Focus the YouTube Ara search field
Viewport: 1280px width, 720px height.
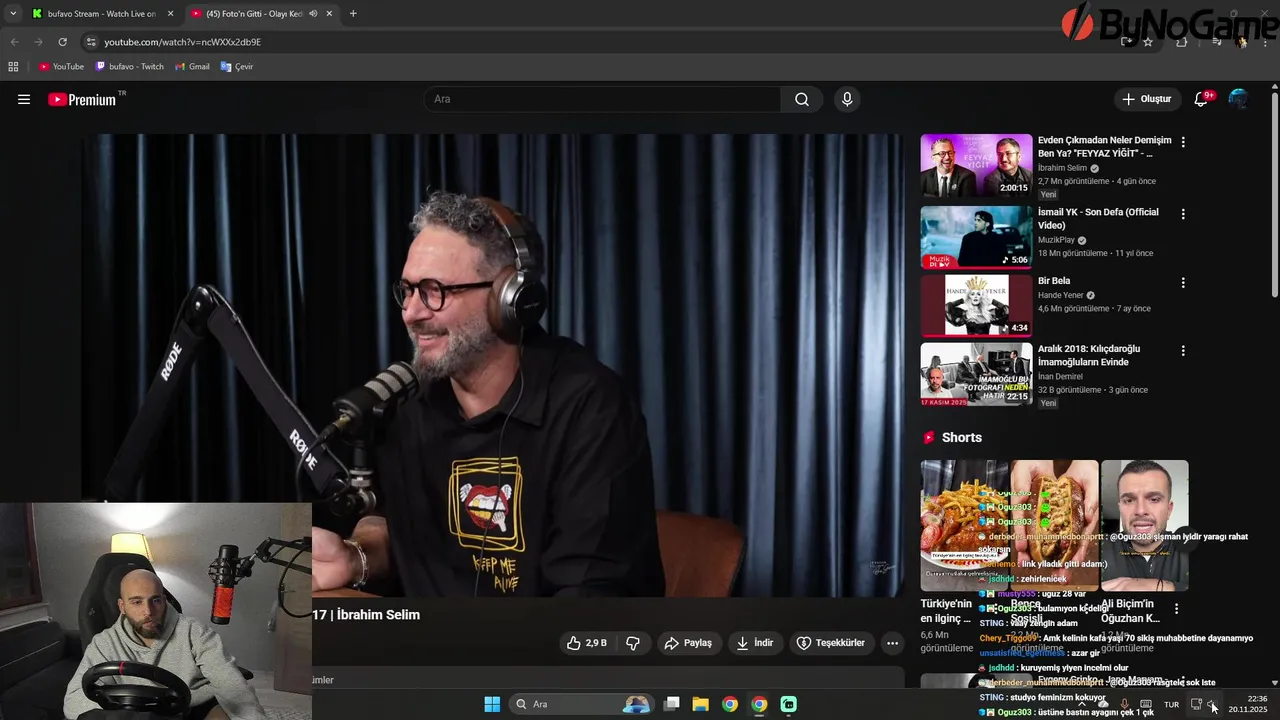click(603, 99)
